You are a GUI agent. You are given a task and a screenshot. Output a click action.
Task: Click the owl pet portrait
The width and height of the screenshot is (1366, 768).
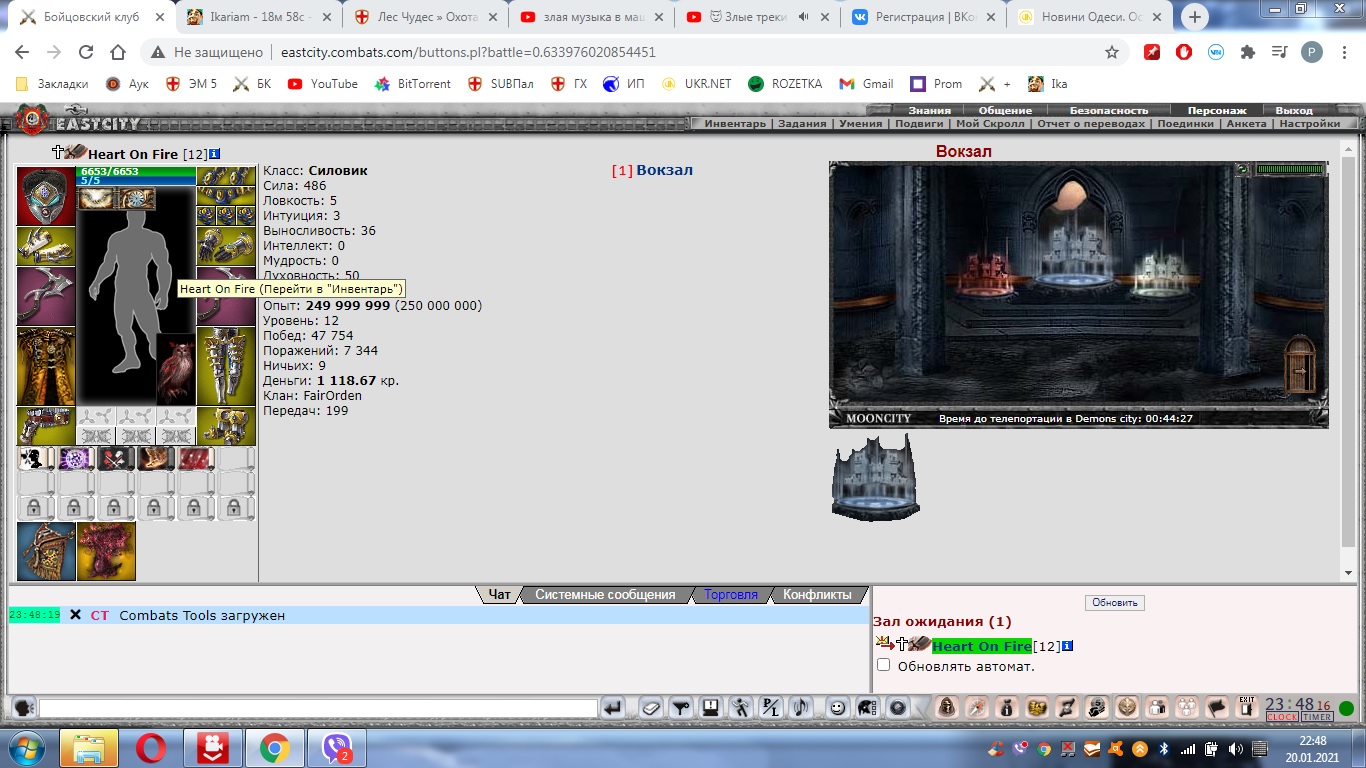point(176,369)
